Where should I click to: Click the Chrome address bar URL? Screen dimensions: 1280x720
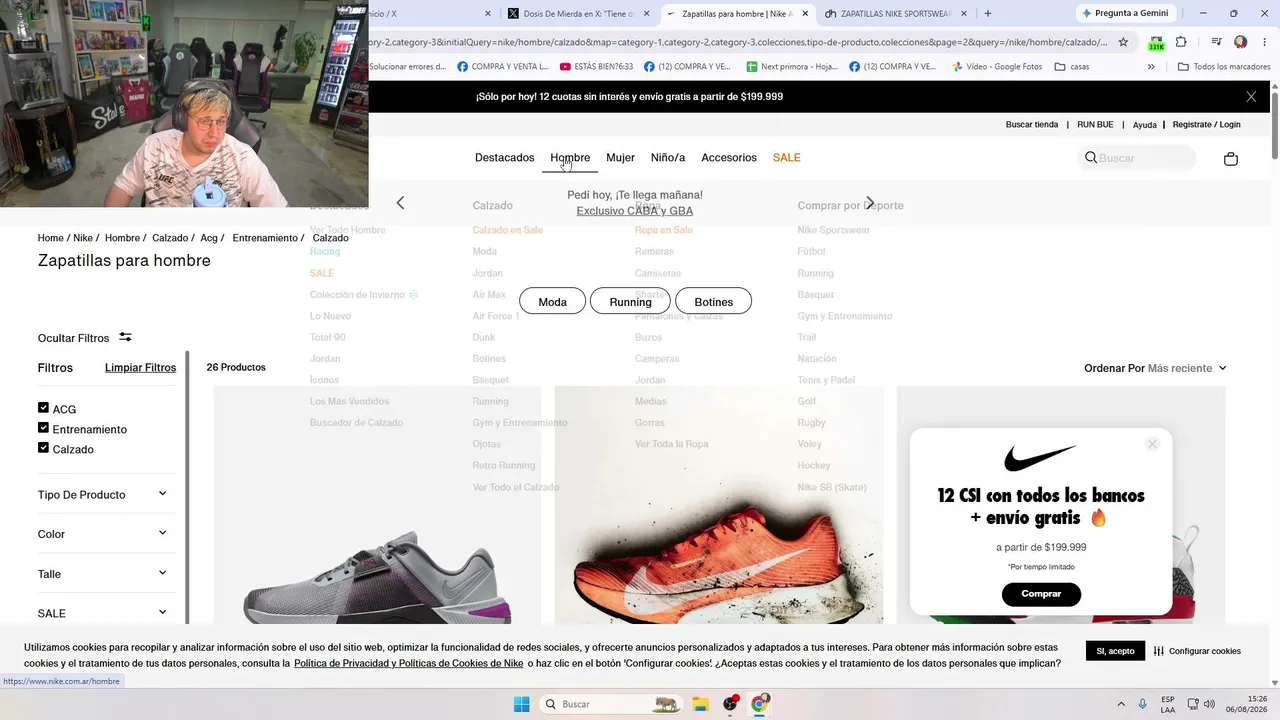[738, 42]
